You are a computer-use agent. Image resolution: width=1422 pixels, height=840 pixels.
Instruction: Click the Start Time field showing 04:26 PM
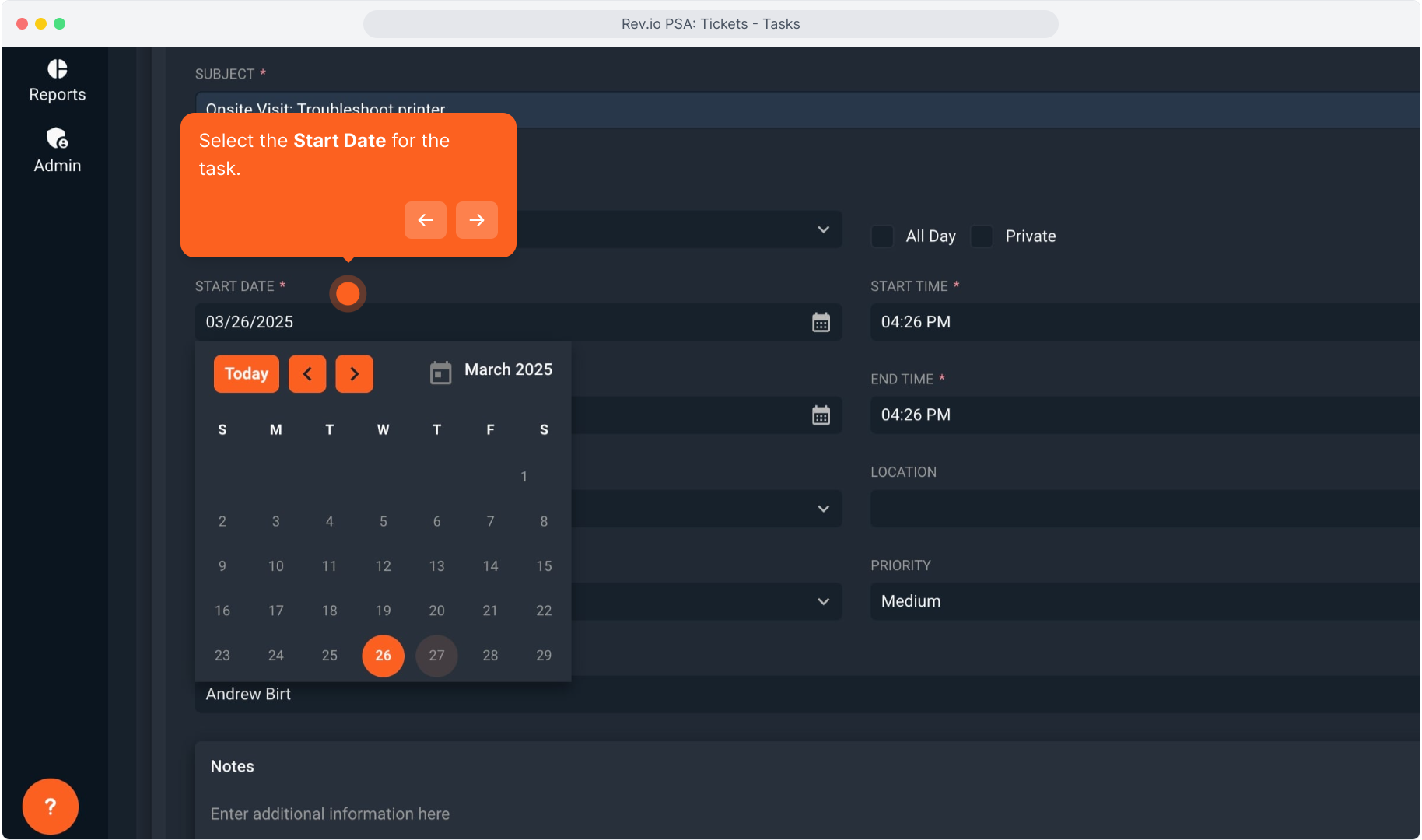[x=1144, y=322]
